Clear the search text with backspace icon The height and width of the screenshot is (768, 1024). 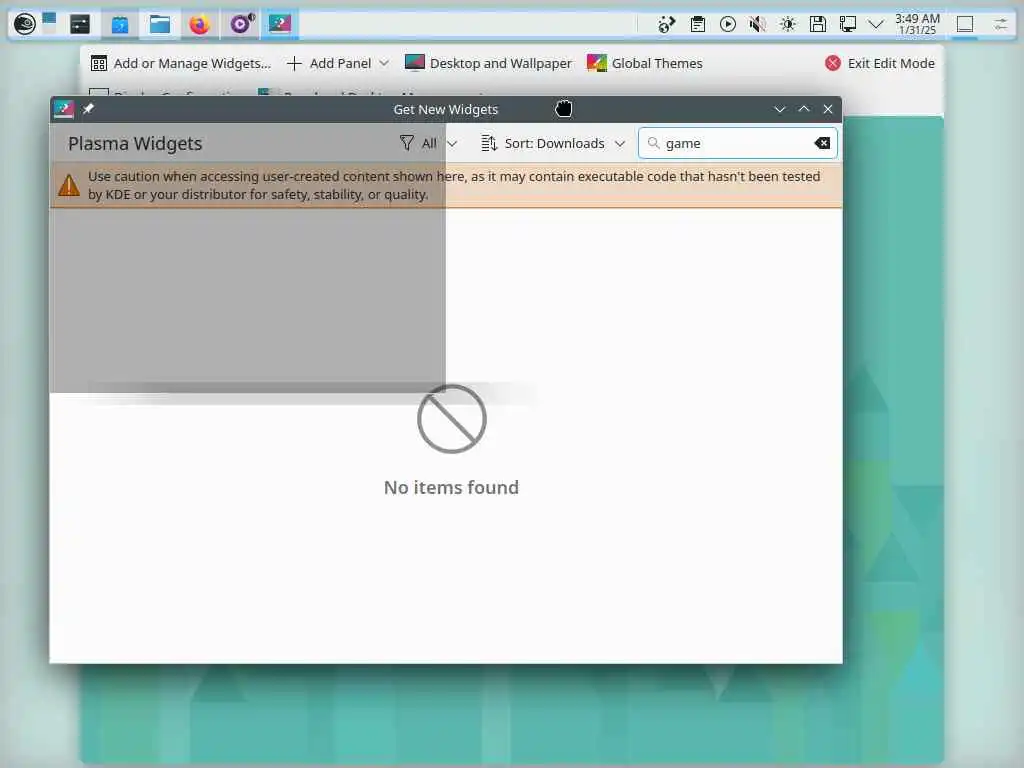[x=822, y=143]
